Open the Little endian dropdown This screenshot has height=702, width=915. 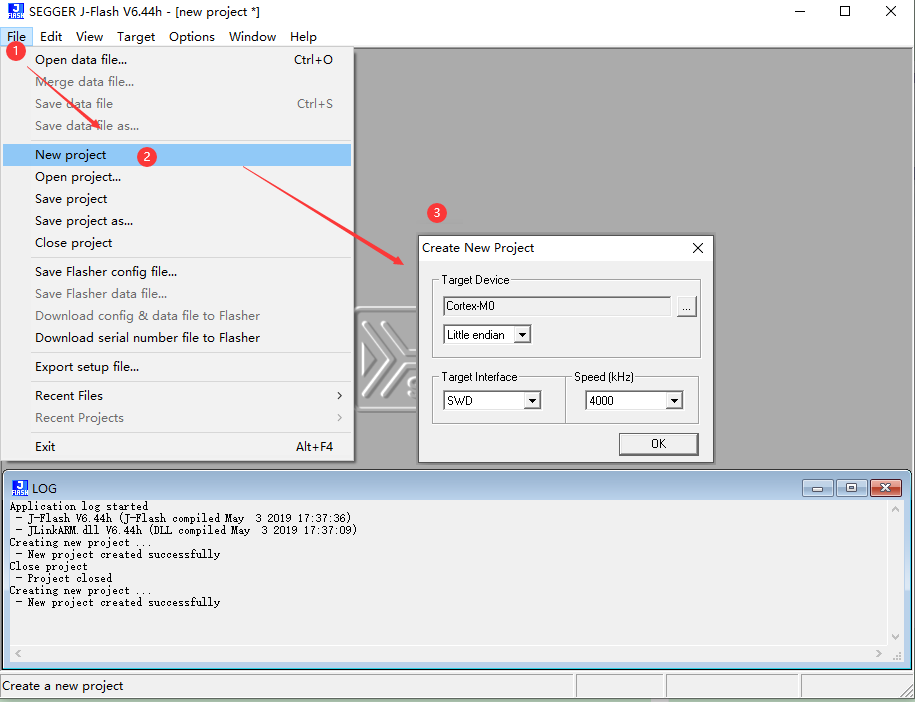pos(522,335)
